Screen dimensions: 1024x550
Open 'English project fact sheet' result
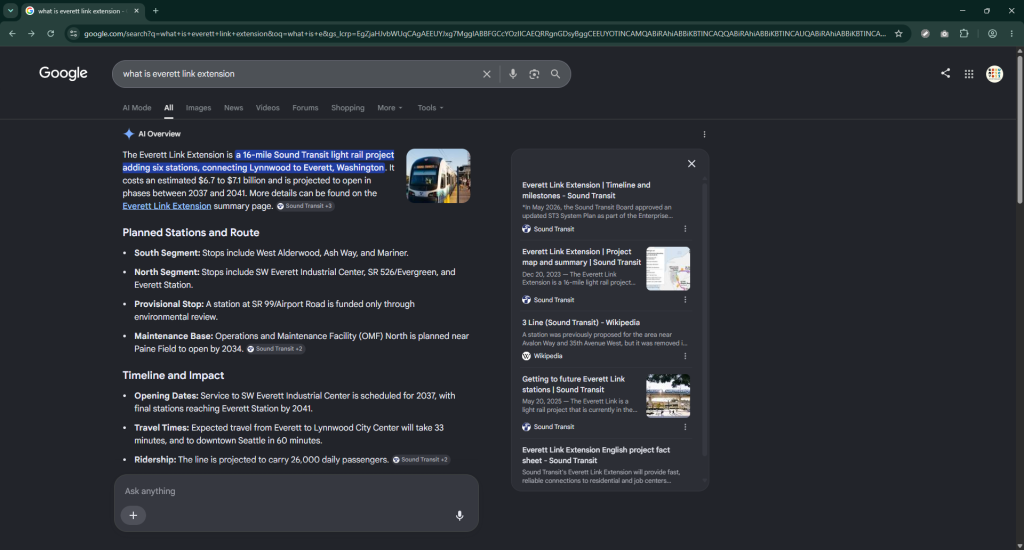[x=596, y=455]
